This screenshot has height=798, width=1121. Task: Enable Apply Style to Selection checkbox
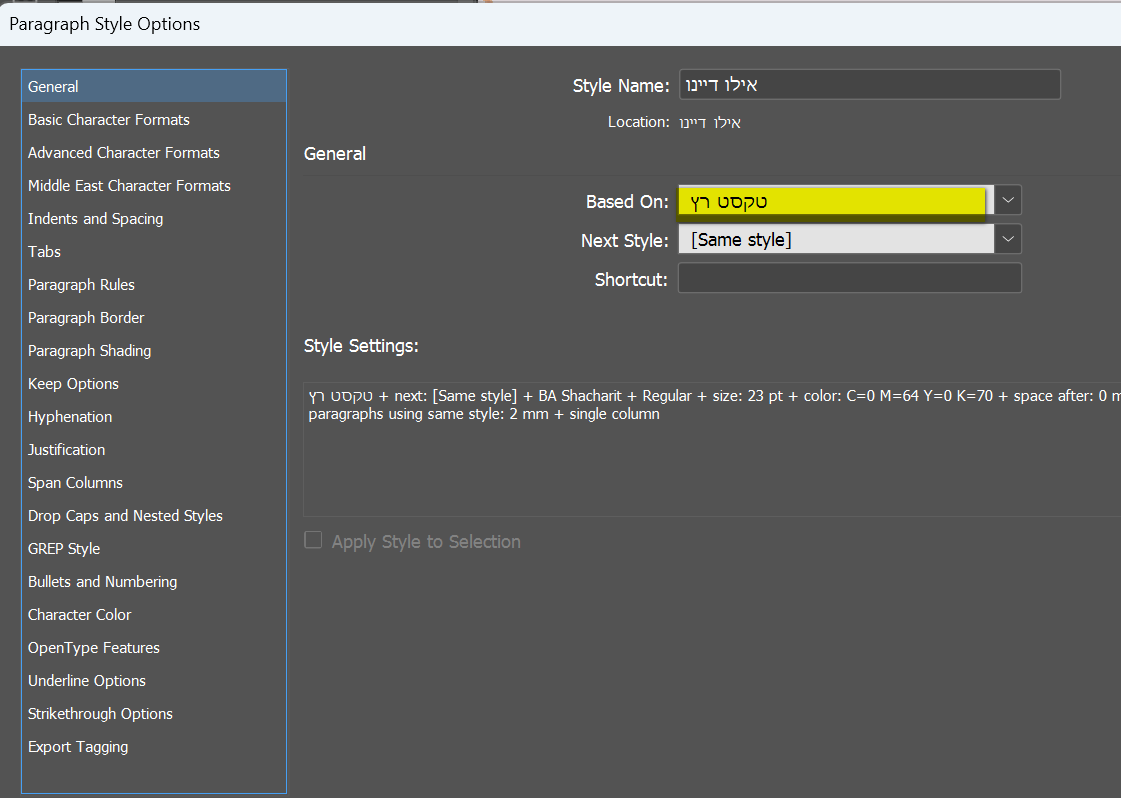[313, 540]
